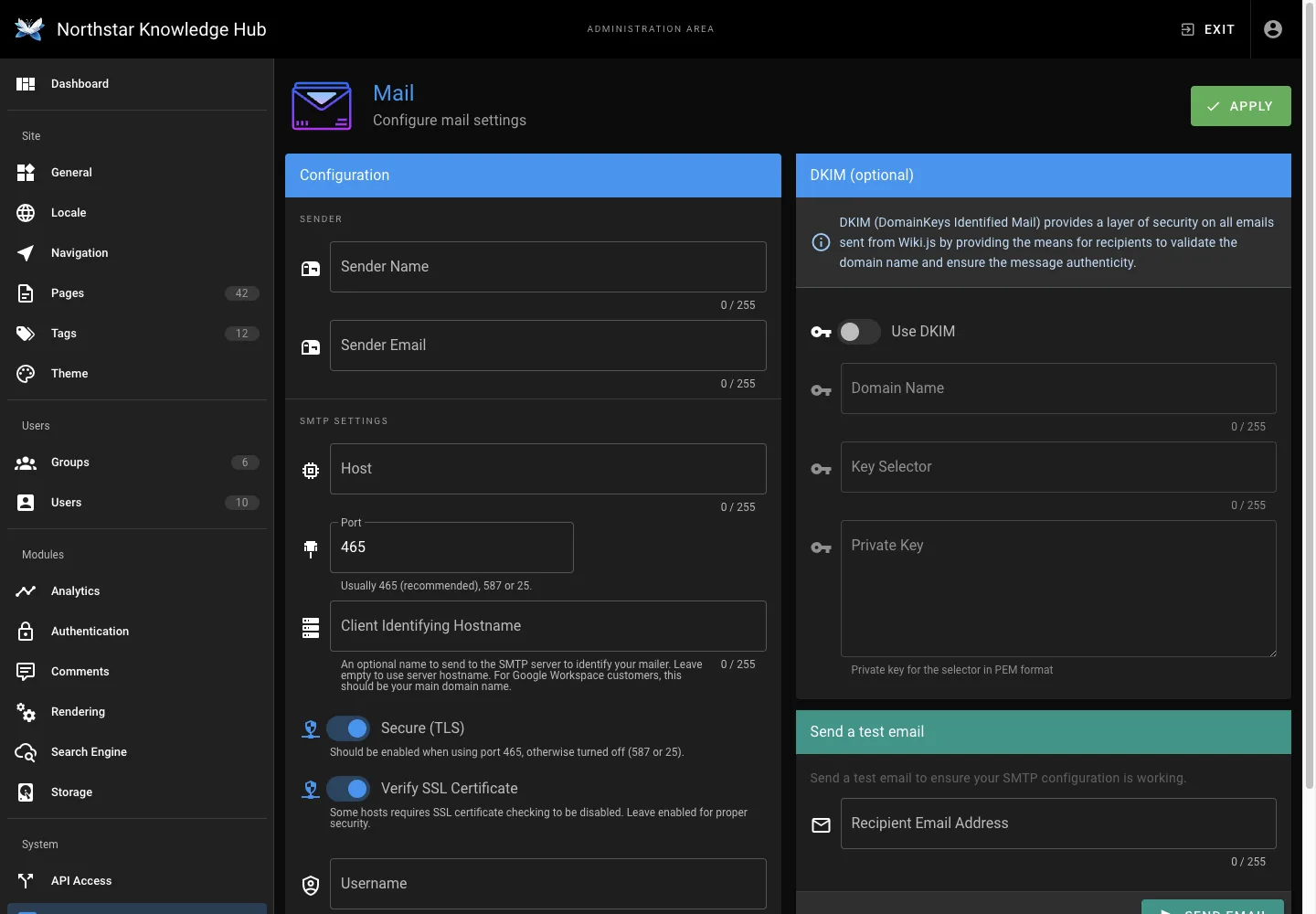
Task: Navigate to Authentication module settings
Action: tap(137, 632)
